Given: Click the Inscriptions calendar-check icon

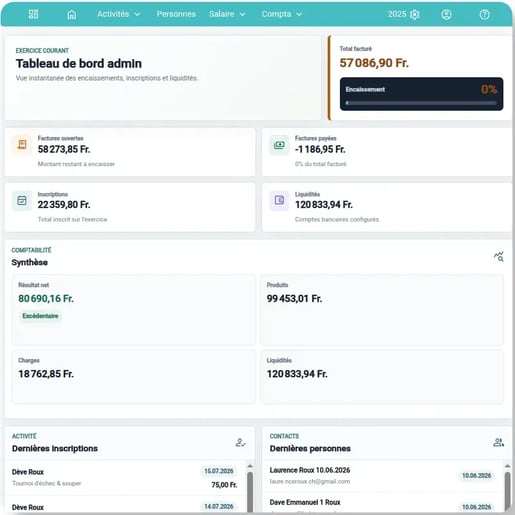Looking at the screenshot, I should [22, 200].
